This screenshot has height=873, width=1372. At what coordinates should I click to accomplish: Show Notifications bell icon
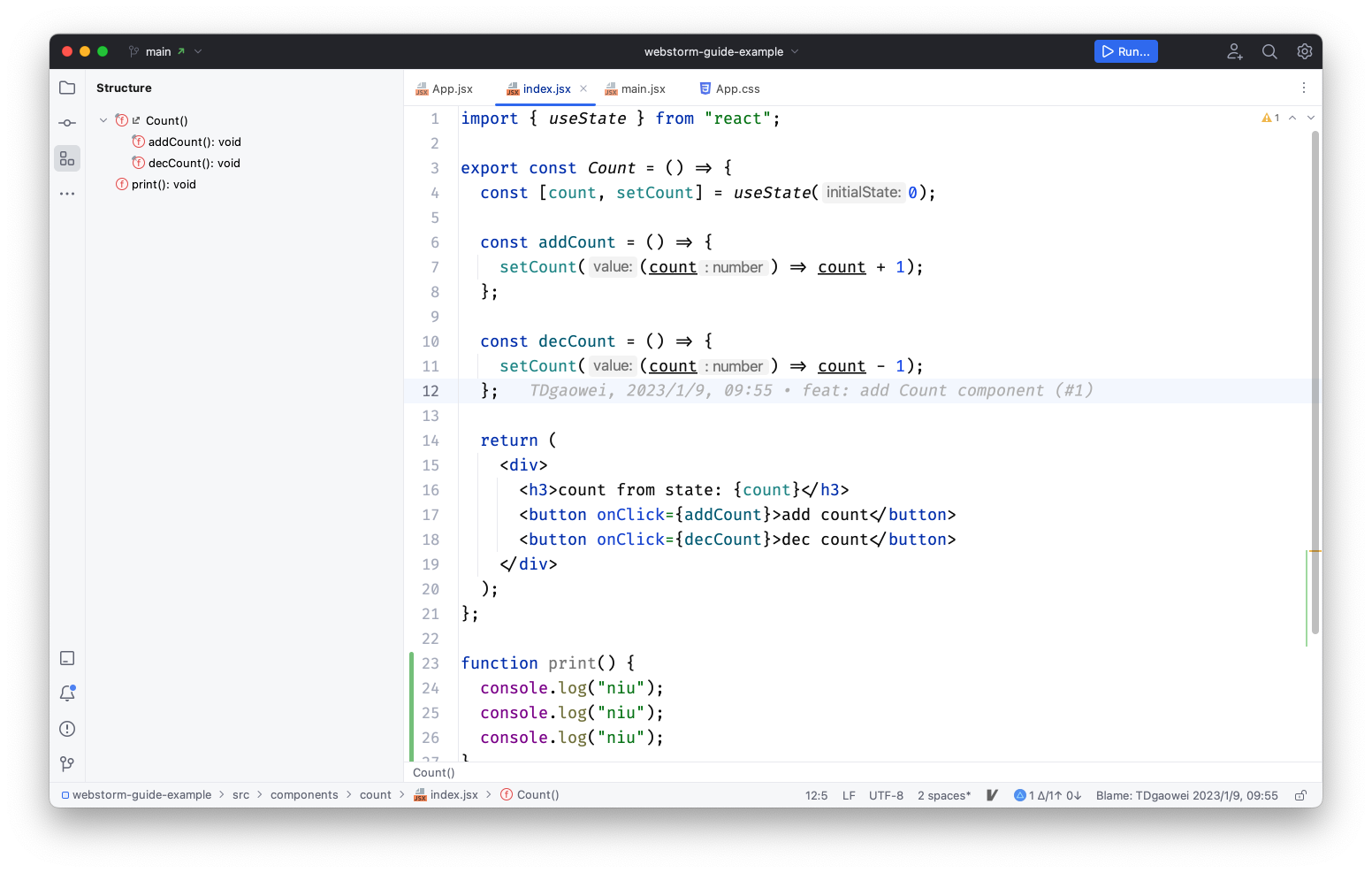(67, 693)
